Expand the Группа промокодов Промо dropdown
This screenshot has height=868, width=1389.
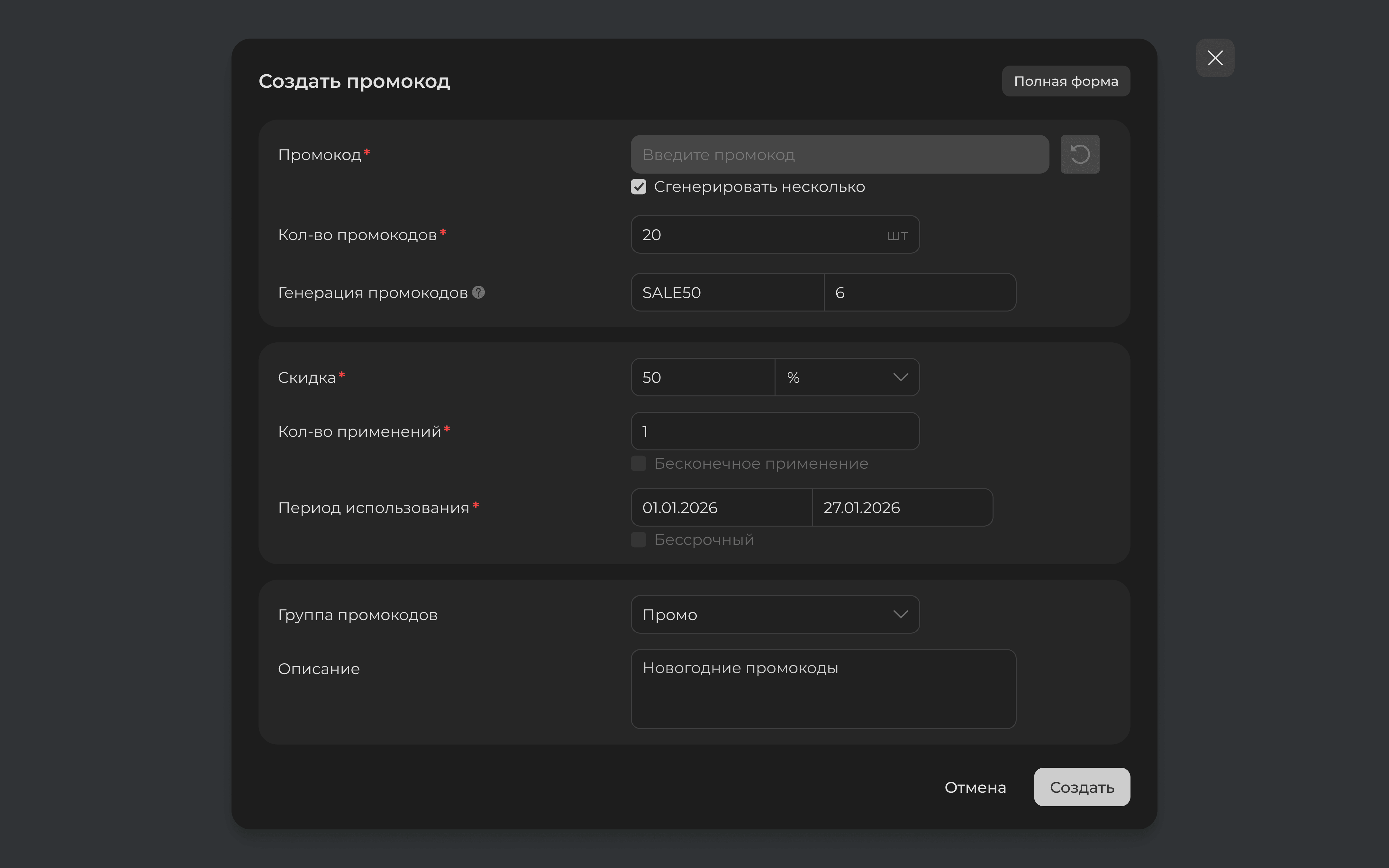tap(775, 614)
